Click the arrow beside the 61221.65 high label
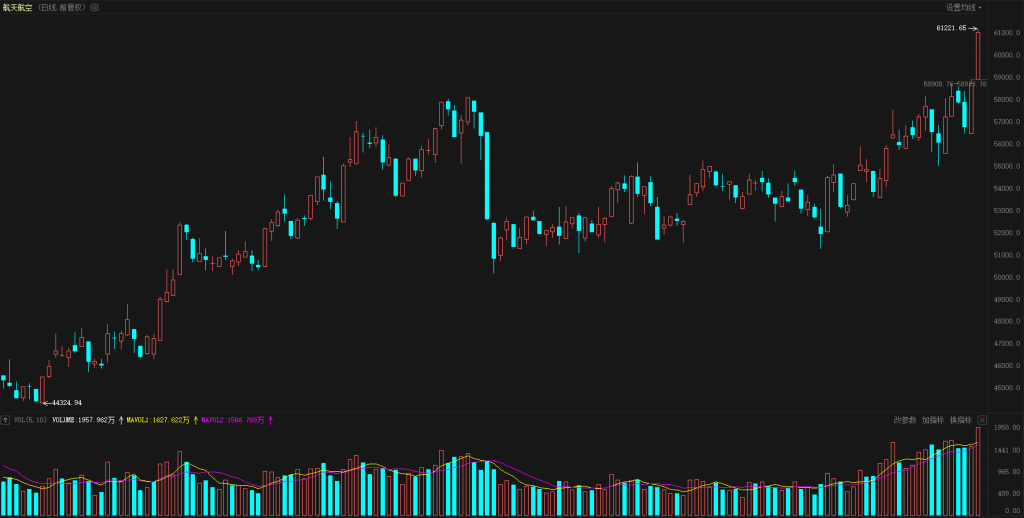Screen dimensions: 1024x518 973,28
